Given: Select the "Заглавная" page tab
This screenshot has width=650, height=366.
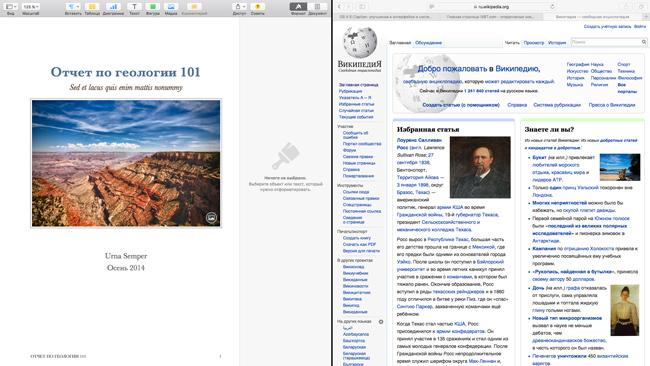Looking at the screenshot, I should click(400, 43).
